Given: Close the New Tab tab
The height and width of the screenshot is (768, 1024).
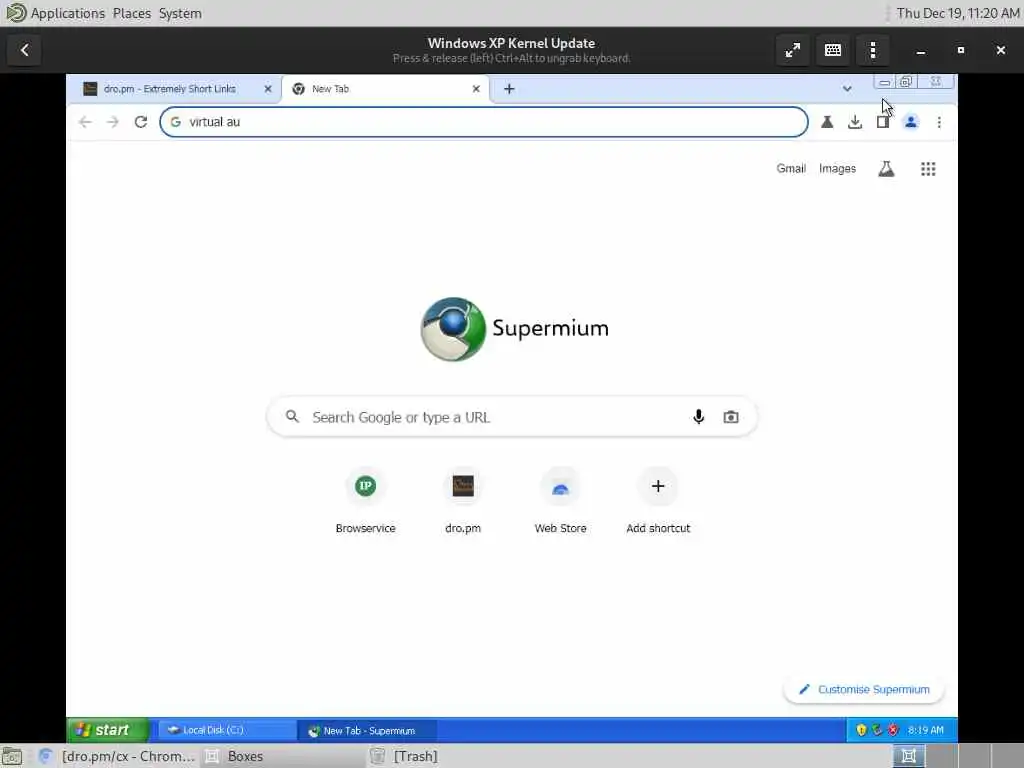Looking at the screenshot, I should tap(476, 89).
